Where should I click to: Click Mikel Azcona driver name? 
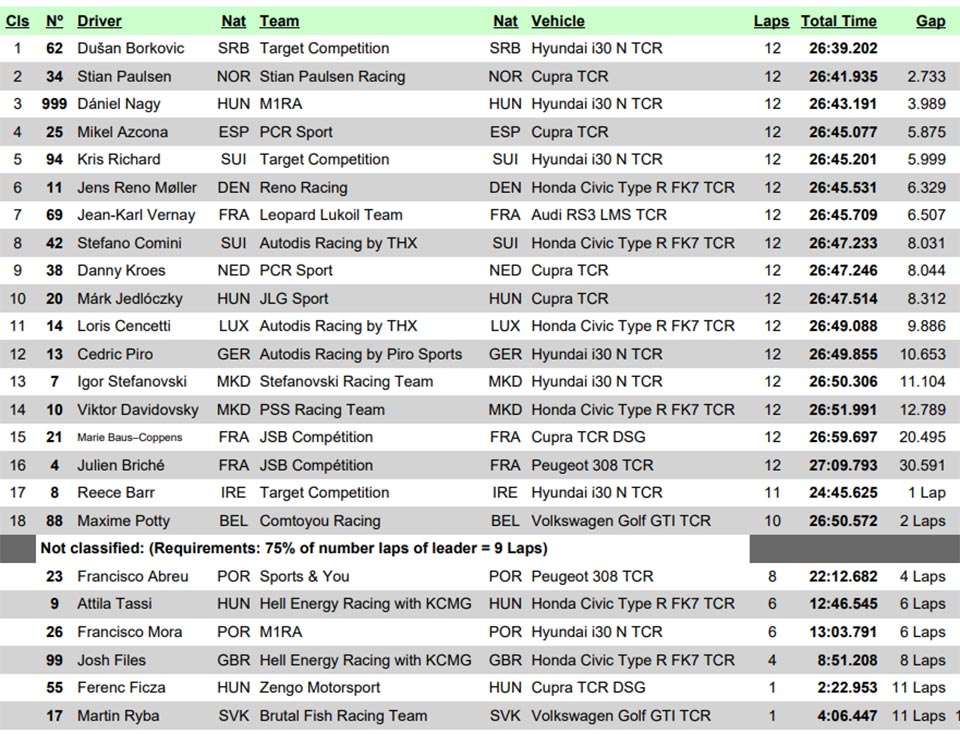pyautogui.click(x=122, y=132)
